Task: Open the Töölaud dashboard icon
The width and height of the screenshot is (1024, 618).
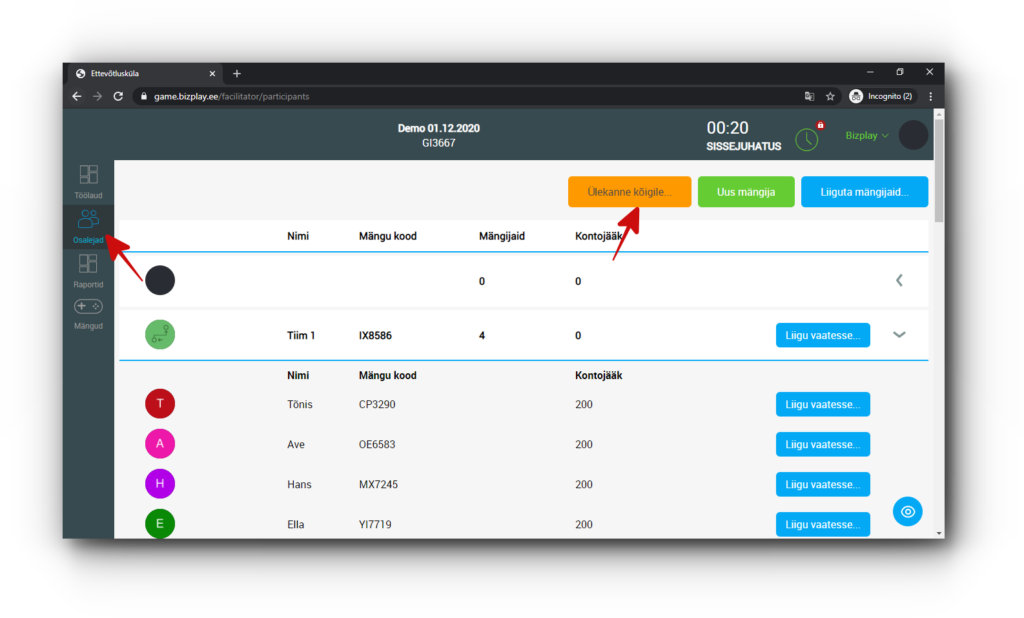Action: [88, 175]
